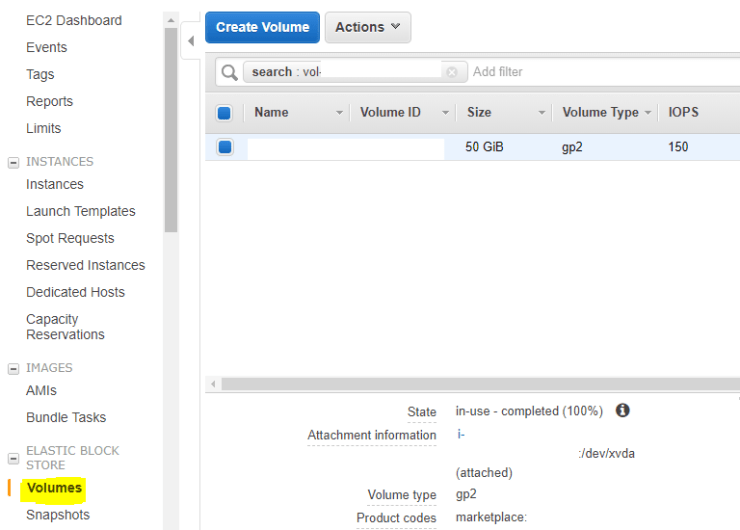Image resolution: width=740 pixels, height=530 pixels.
Task: Select Volumes in the sidebar
Action: [54, 488]
